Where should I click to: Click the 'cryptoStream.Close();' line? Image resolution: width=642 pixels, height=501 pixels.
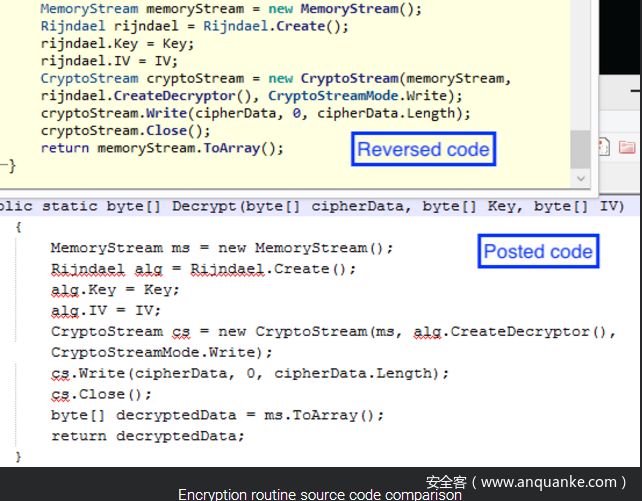[x=125, y=131]
